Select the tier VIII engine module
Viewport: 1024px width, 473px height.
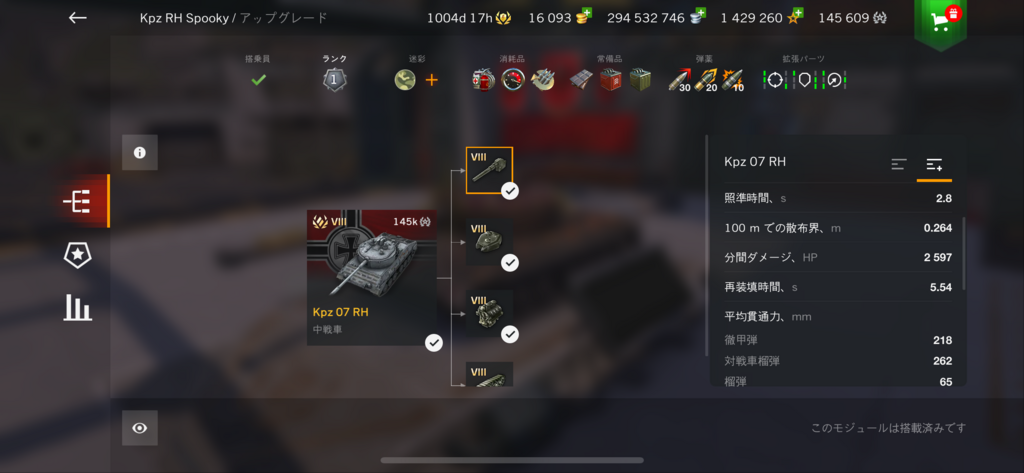click(x=489, y=314)
